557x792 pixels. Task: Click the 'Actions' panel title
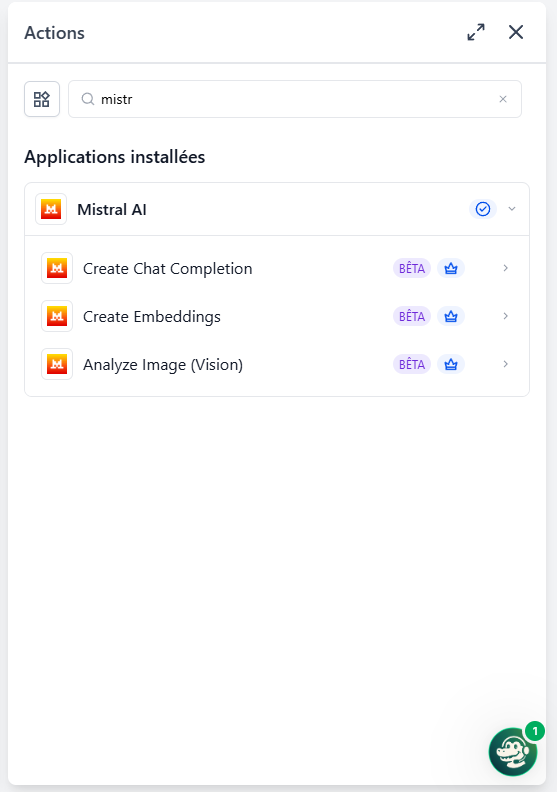click(x=55, y=33)
